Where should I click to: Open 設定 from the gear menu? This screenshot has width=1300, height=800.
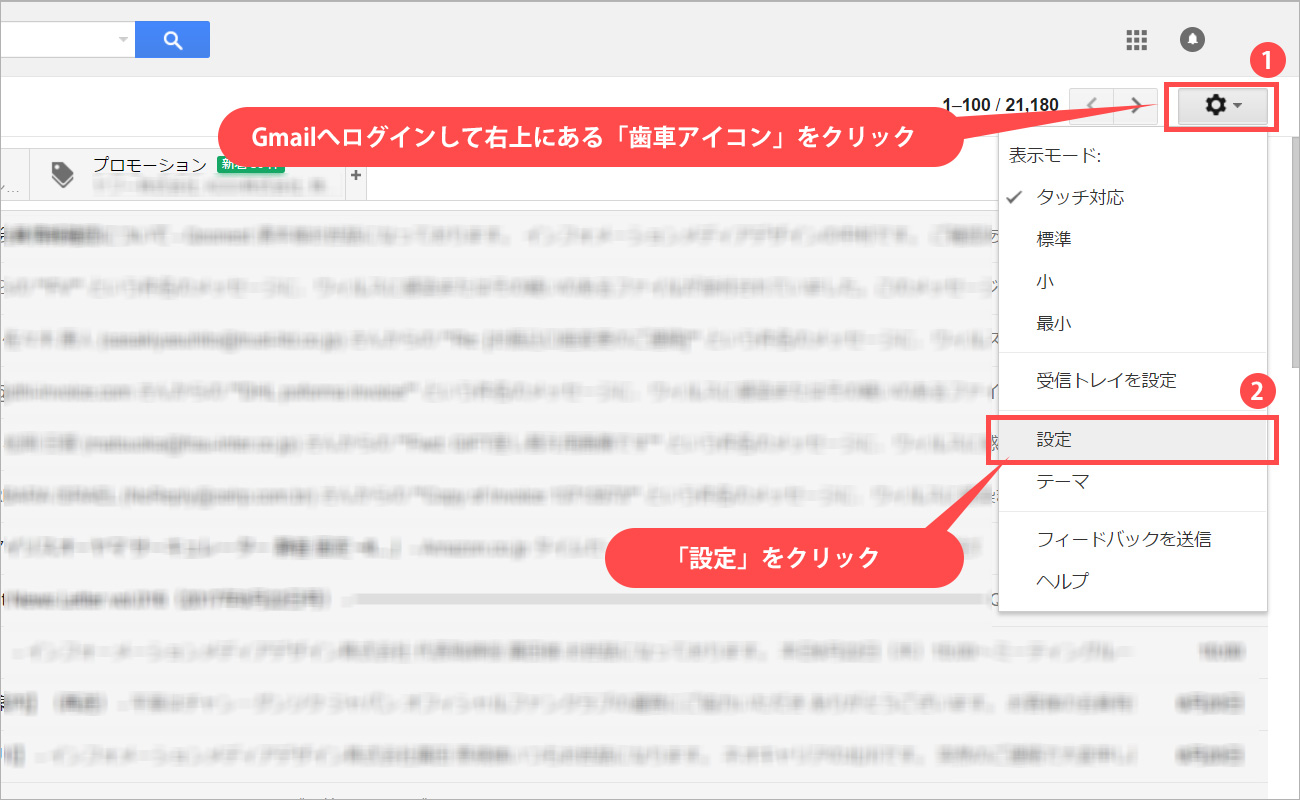point(1132,440)
